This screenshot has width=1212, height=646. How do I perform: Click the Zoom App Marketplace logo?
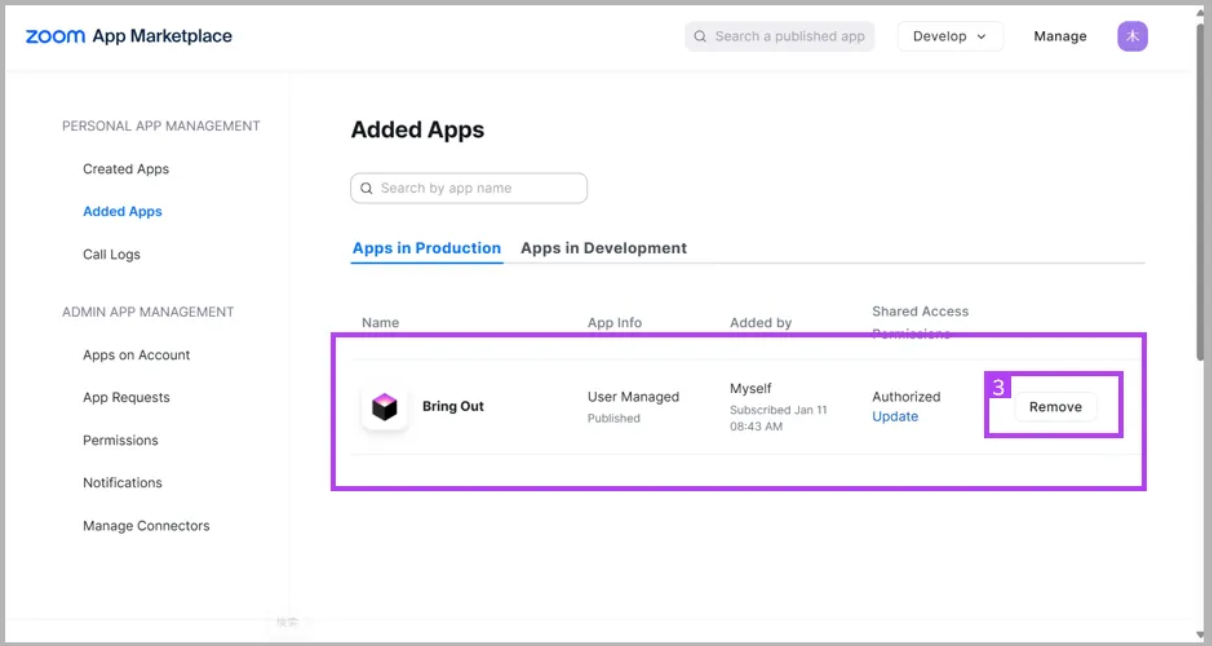tap(129, 36)
